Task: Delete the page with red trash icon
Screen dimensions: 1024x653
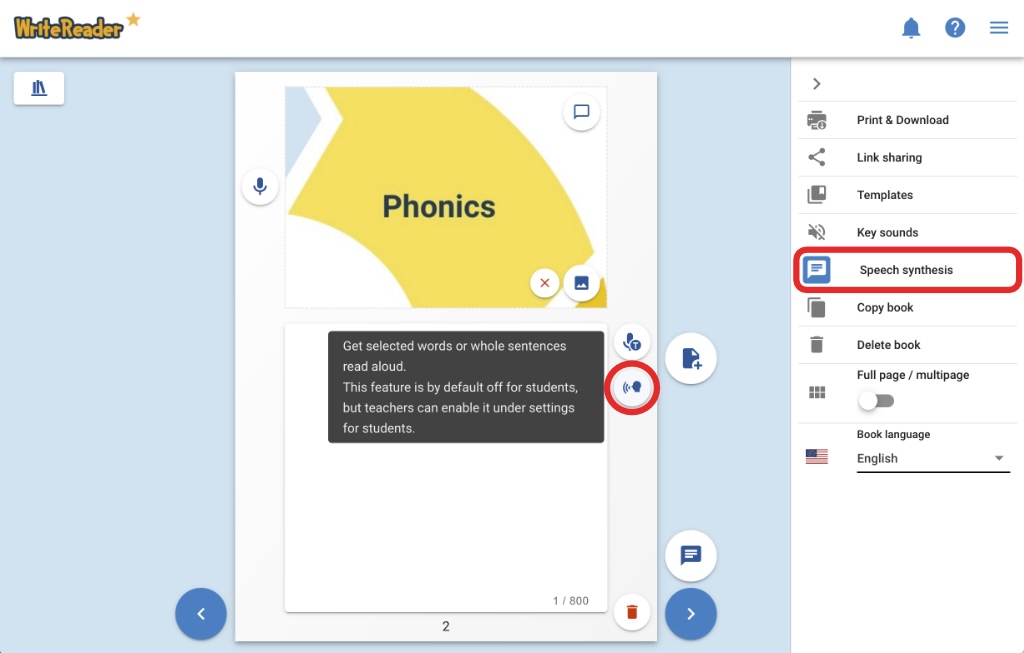Action: pos(631,611)
